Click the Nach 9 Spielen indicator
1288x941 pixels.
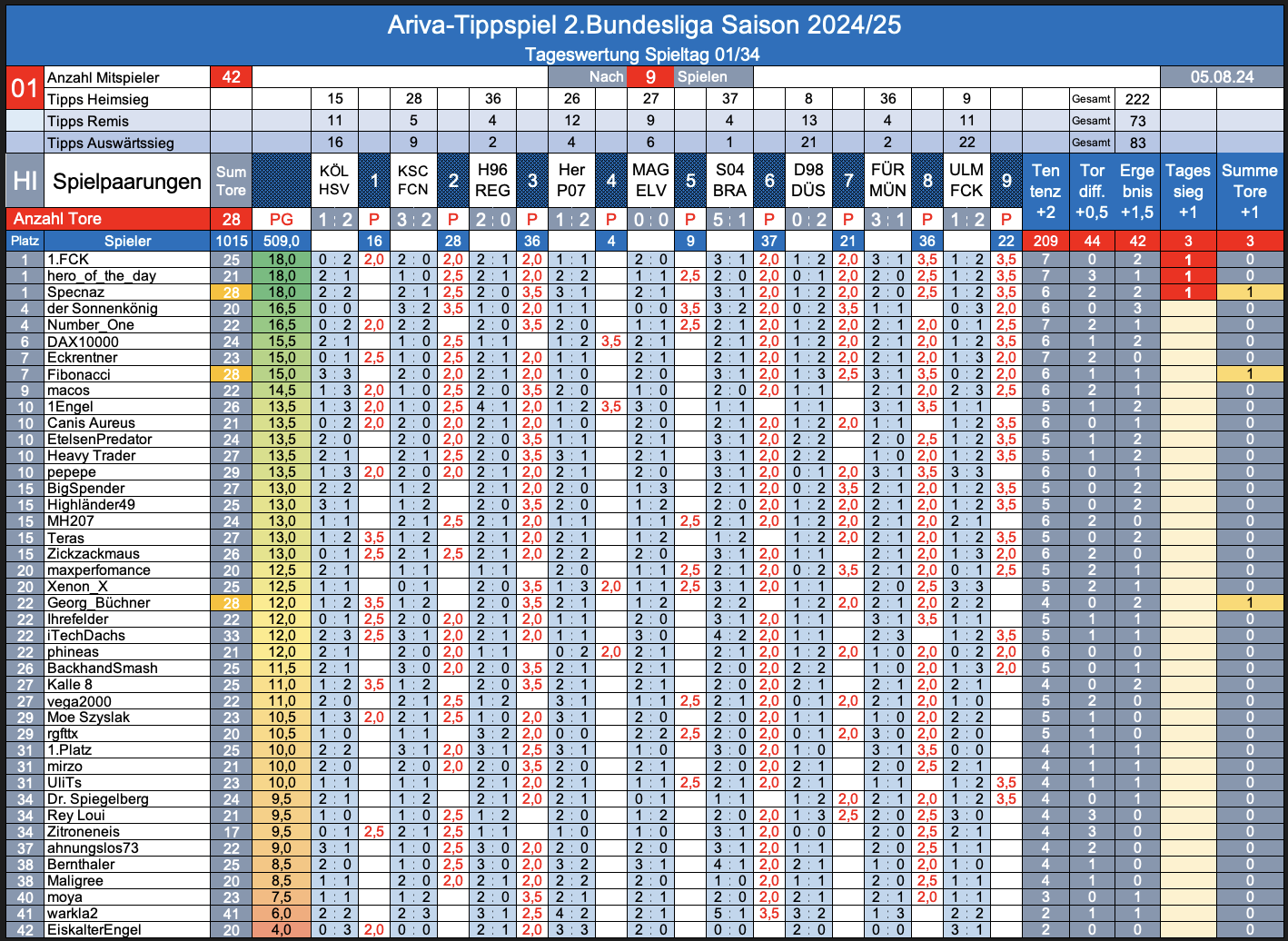tap(650, 77)
